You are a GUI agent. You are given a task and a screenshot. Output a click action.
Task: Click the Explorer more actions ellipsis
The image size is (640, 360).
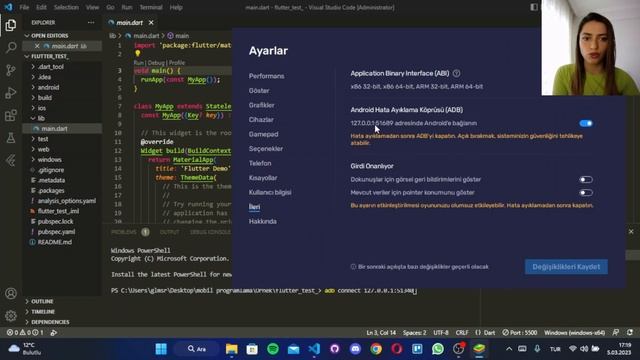pyautogui.click(x=91, y=22)
